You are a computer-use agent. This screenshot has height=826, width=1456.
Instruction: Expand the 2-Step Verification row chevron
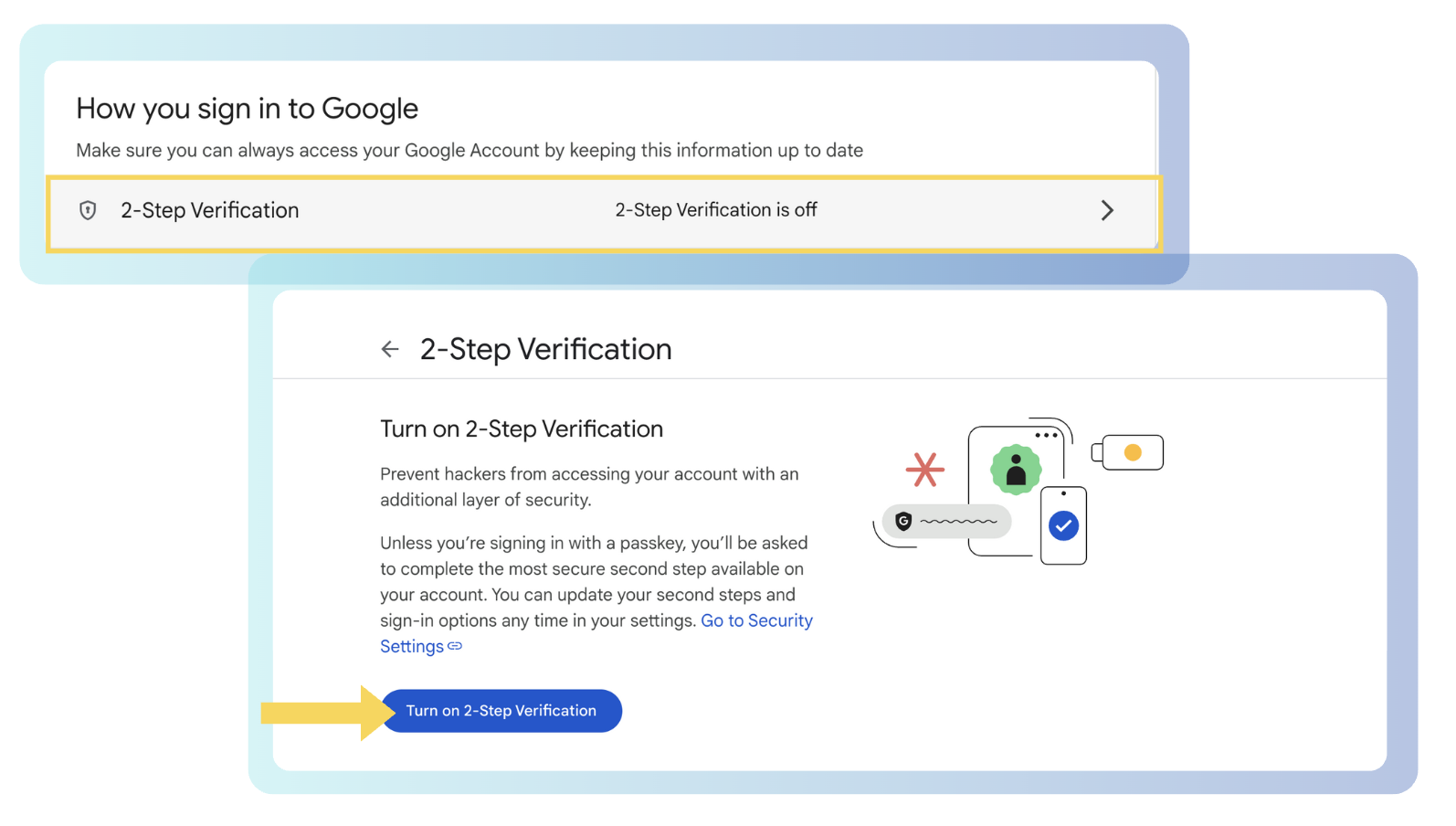click(x=1107, y=211)
